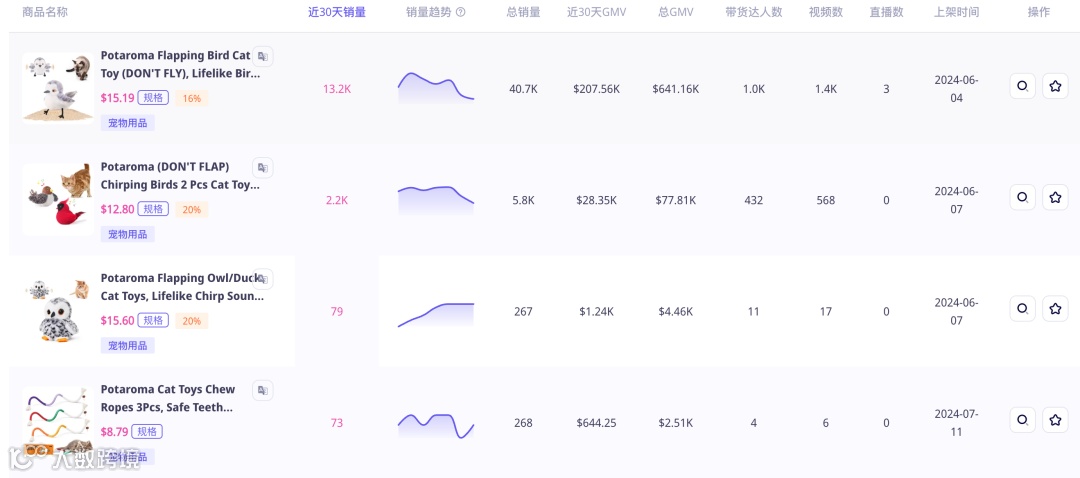
Task: Click the Owl/Duck product thumbnail
Action: 57,311
